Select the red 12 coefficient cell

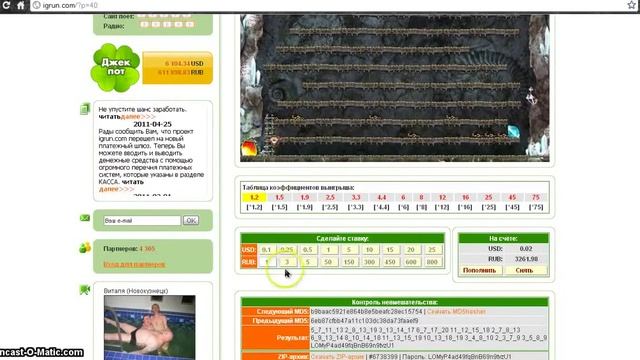(x=442, y=197)
